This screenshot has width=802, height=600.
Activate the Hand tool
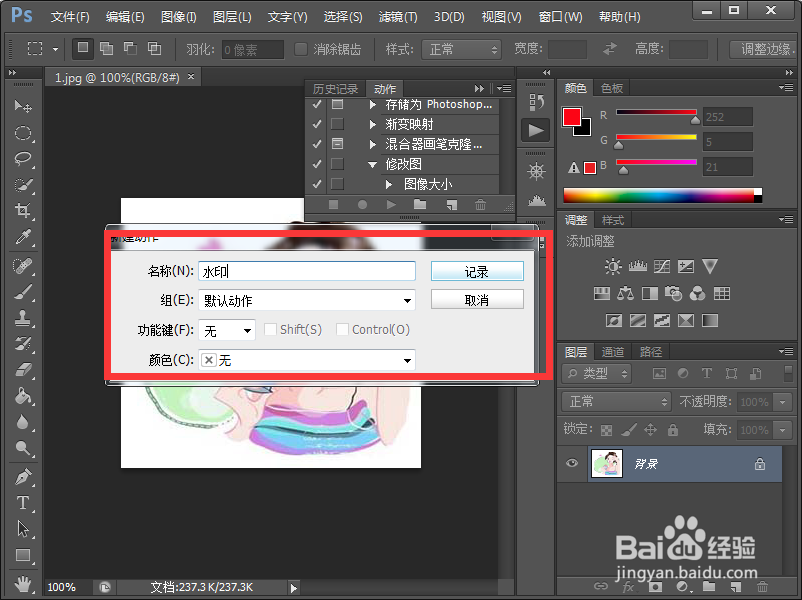pos(22,585)
